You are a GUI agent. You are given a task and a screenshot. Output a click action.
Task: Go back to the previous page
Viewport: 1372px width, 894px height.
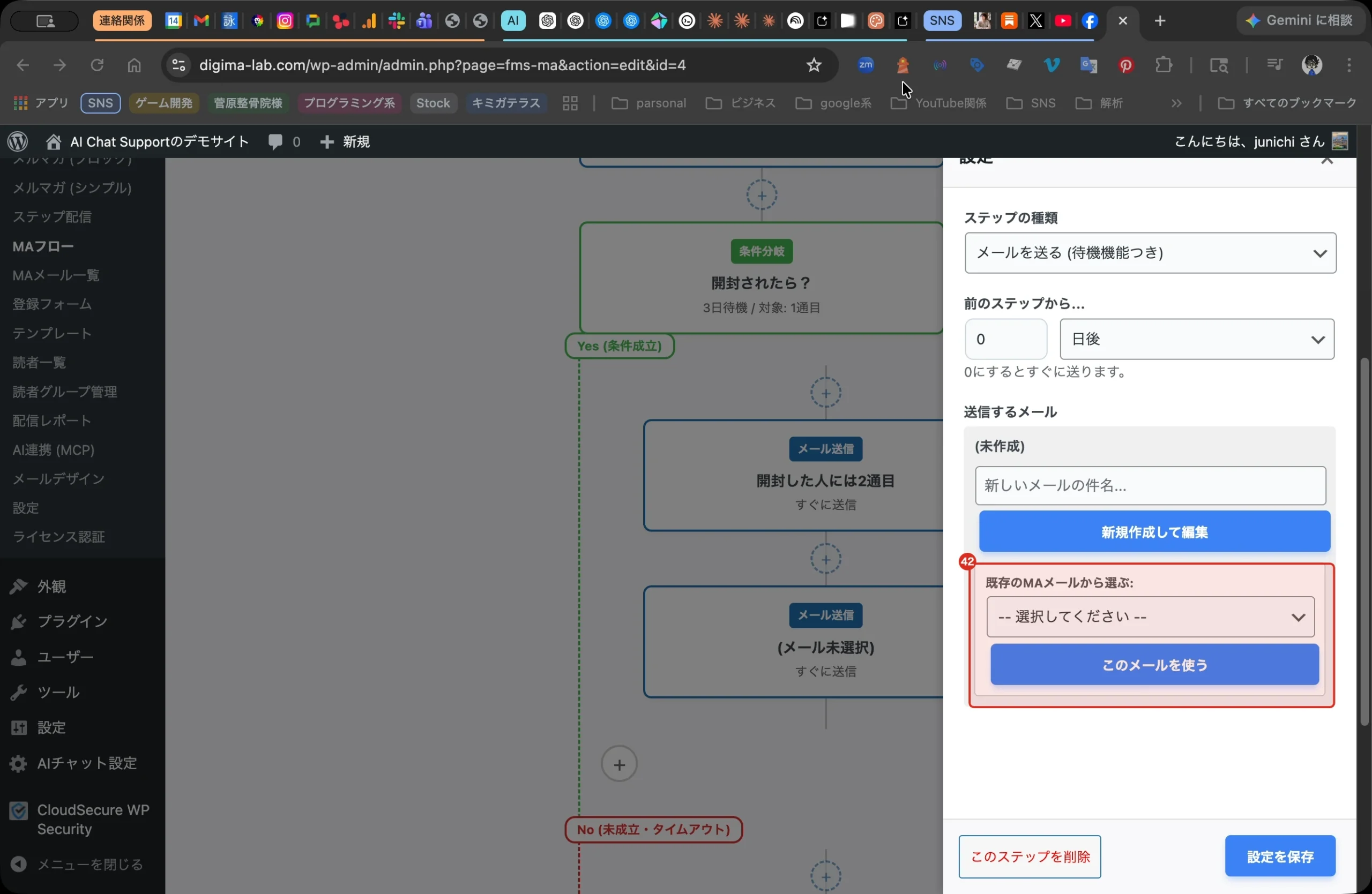pos(23,65)
